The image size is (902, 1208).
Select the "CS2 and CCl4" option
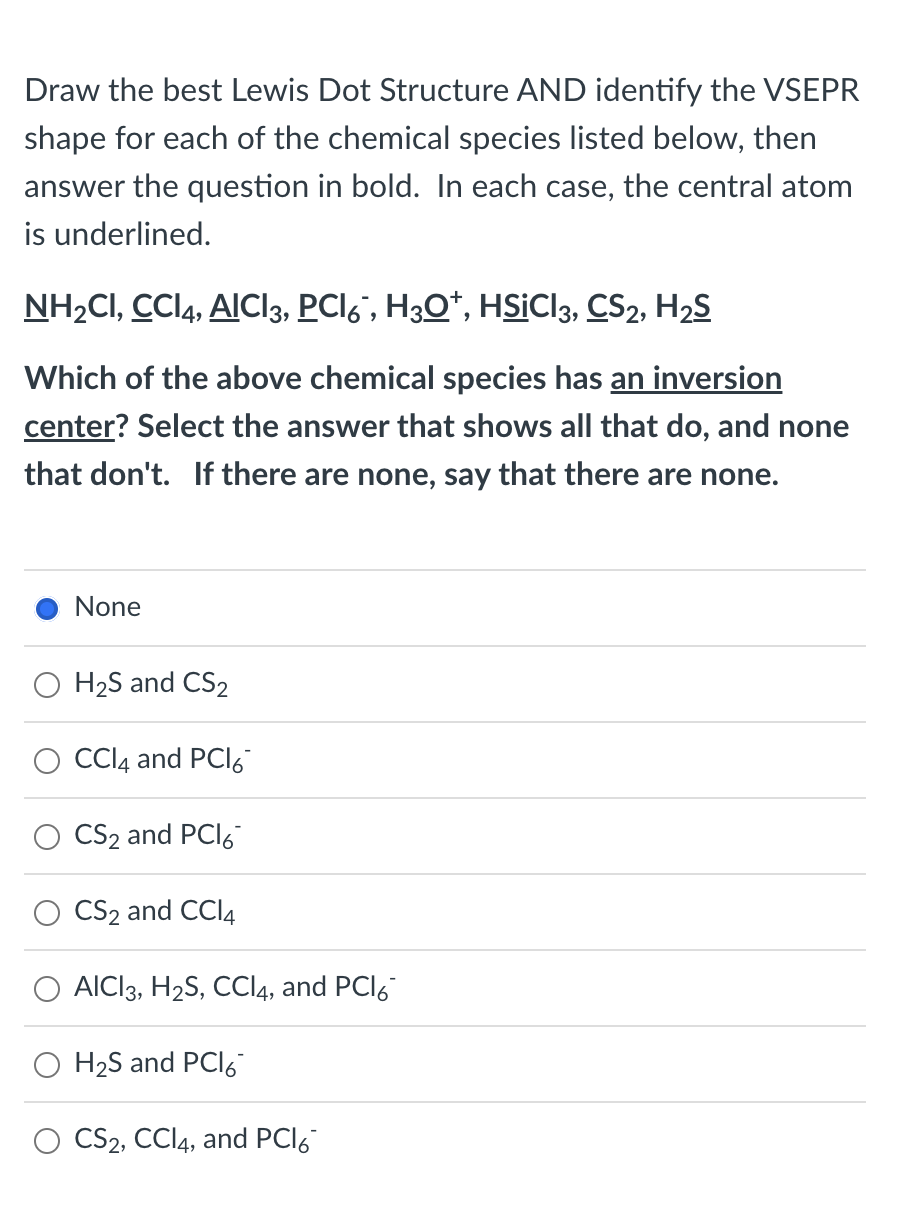coord(47,912)
